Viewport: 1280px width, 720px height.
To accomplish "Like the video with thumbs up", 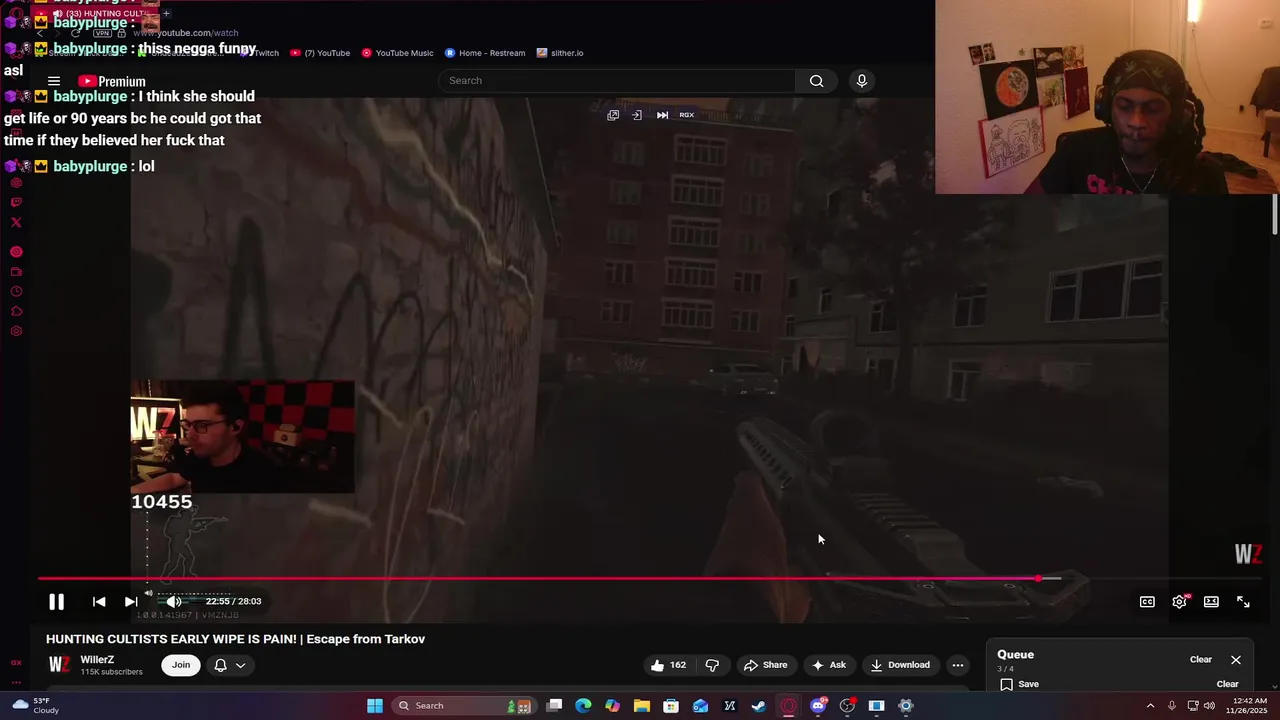I will pos(668,665).
